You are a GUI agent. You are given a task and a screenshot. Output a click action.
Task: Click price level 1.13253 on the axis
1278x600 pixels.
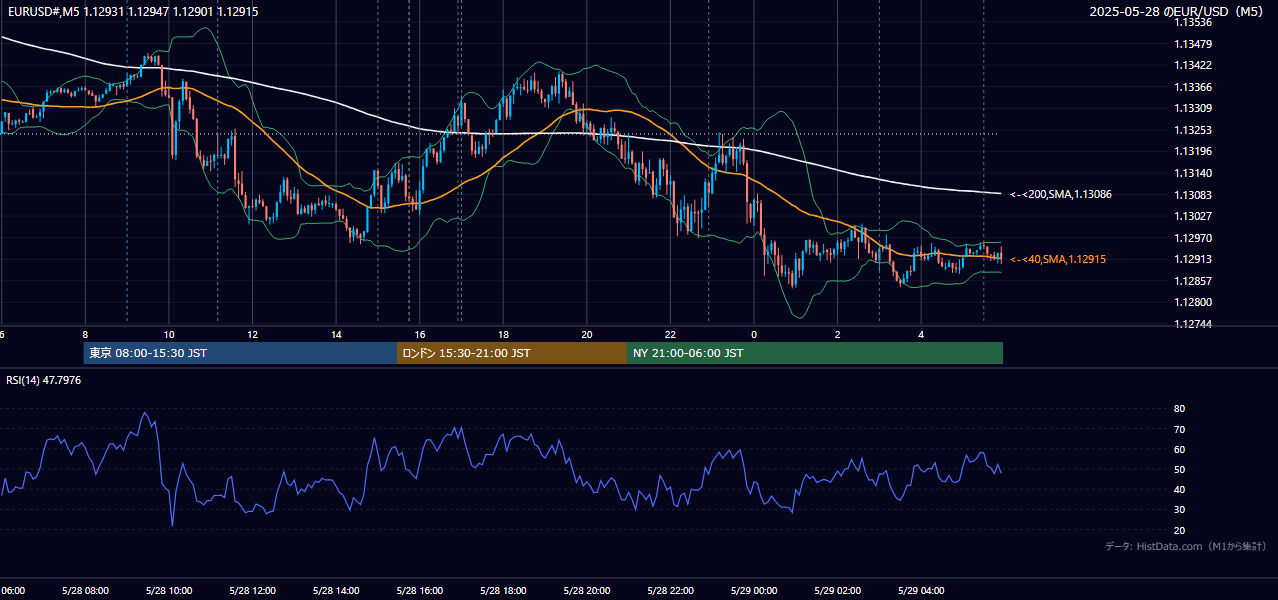[1194, 130]
